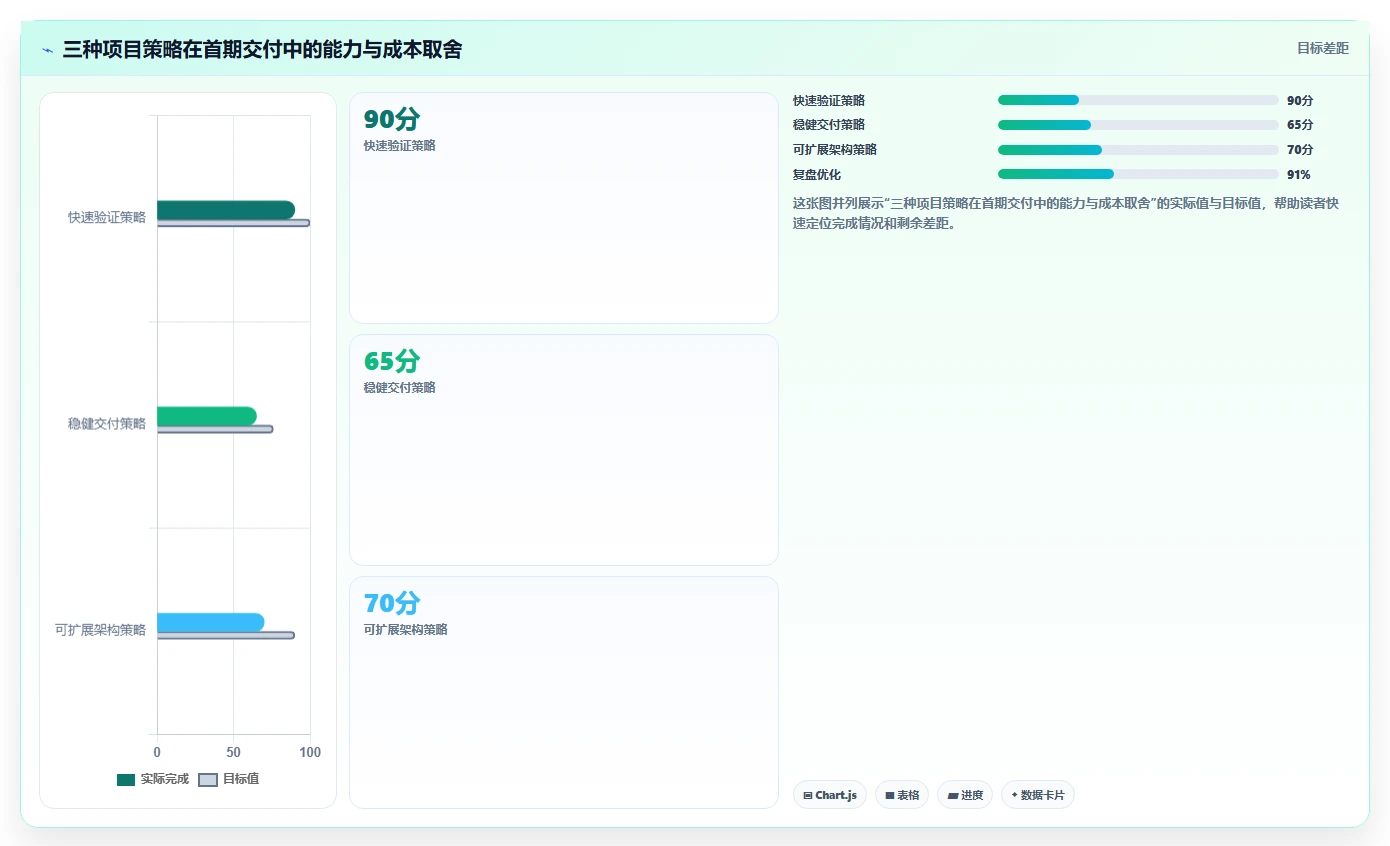Click the 快速验证策略 label in the progress list
Image resolution: width=1390 pixels, height=846 pixels.
coord(829,100)
